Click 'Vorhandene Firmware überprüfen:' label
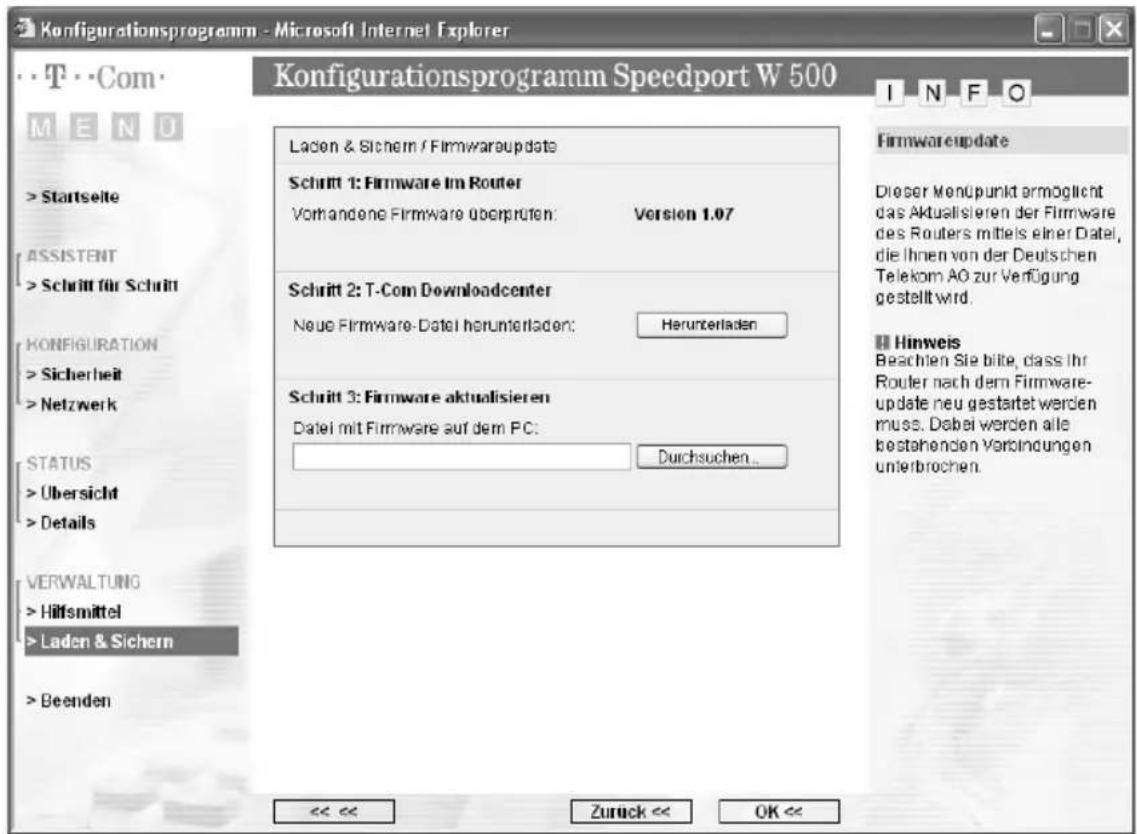1137x834 pixels. tap(425, 215)
